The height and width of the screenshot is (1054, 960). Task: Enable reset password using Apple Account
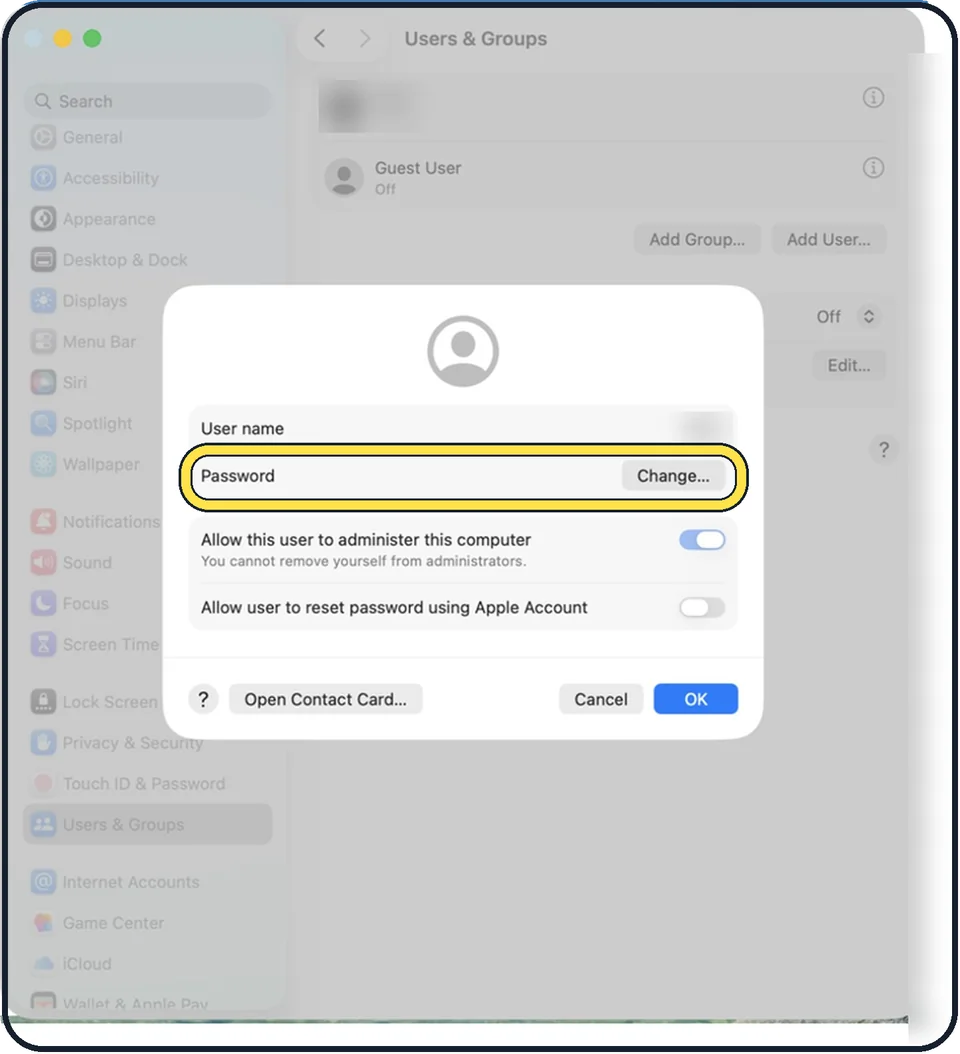pyautogui.click(x=702, y=608)
